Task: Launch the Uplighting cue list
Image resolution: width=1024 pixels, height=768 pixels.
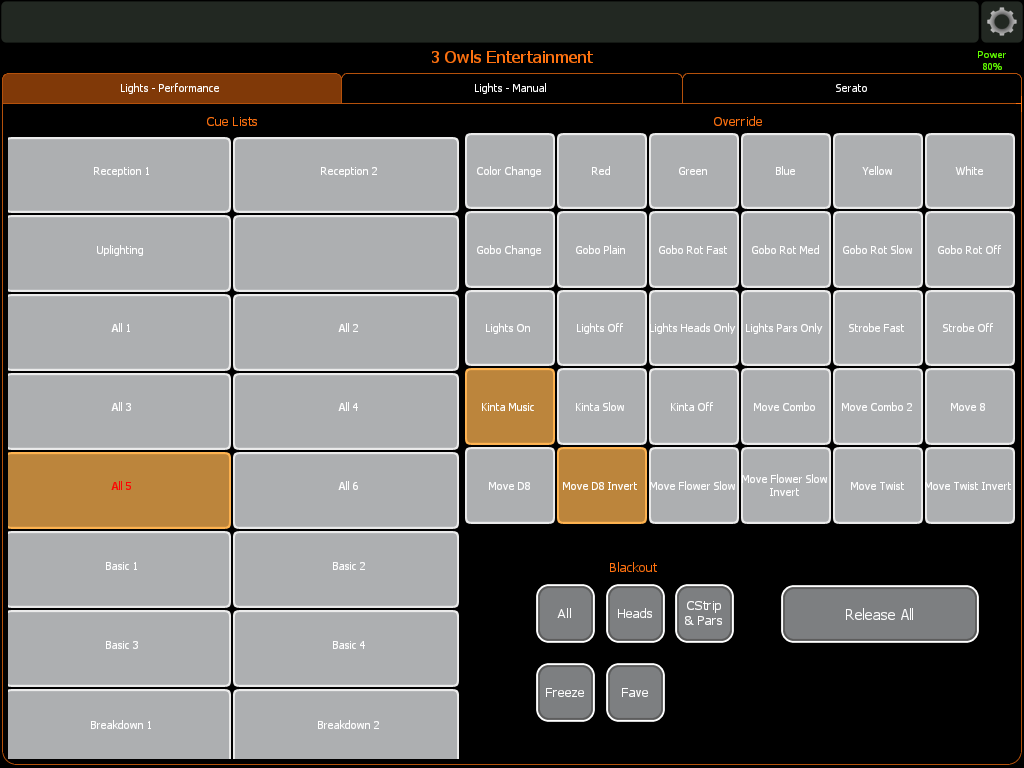Action: (120, 253)
